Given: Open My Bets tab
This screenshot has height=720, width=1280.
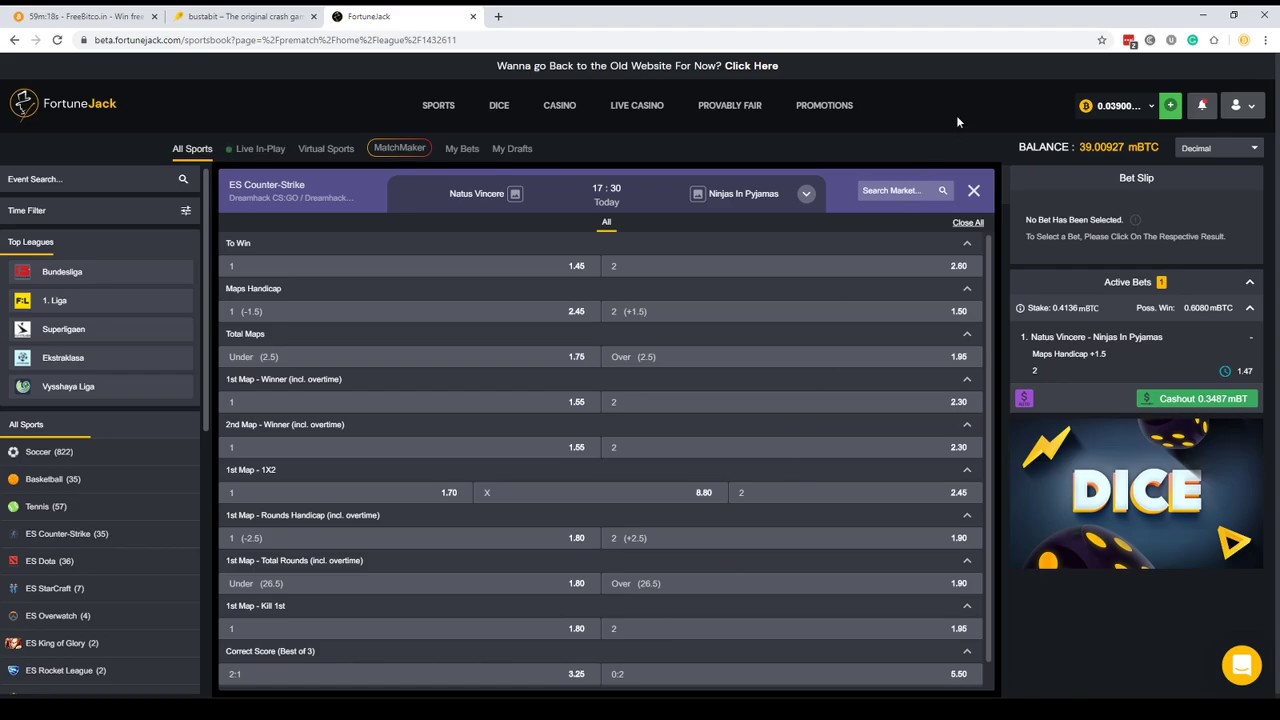Looking at the screenshot, I should (x=462, y=149).
